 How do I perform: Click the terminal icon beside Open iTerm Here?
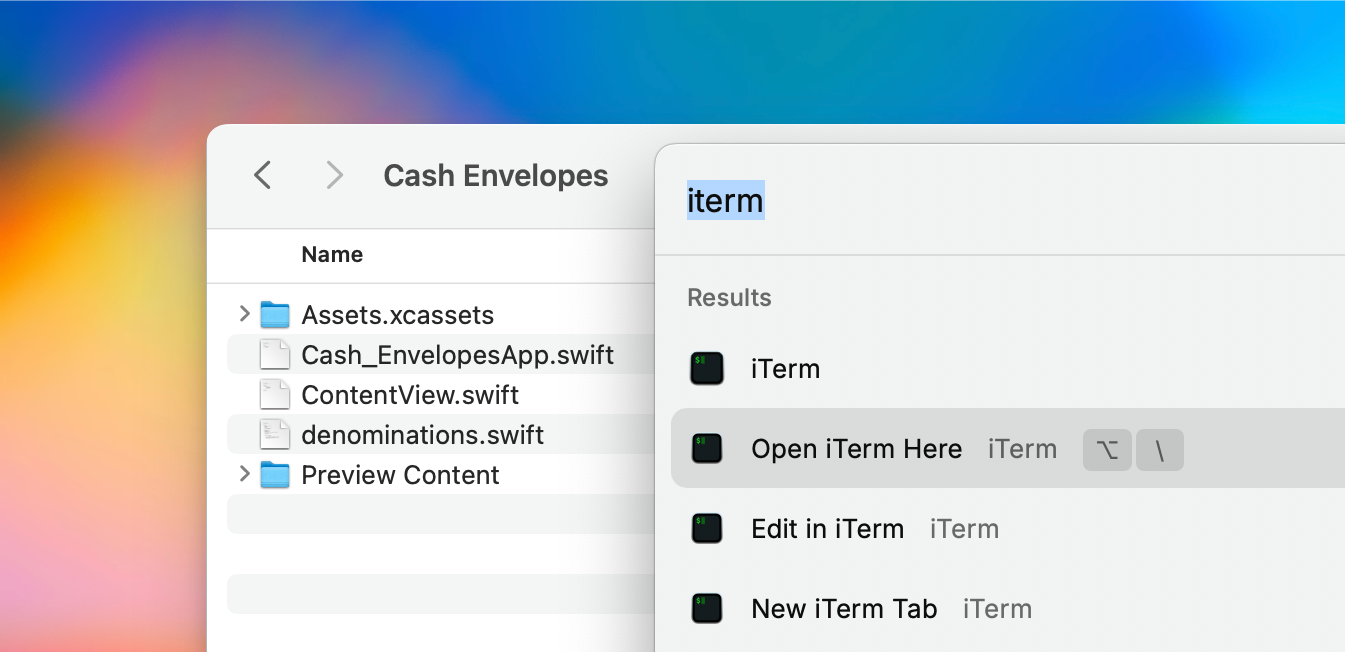pyautogui.click(x=707, y=448)
